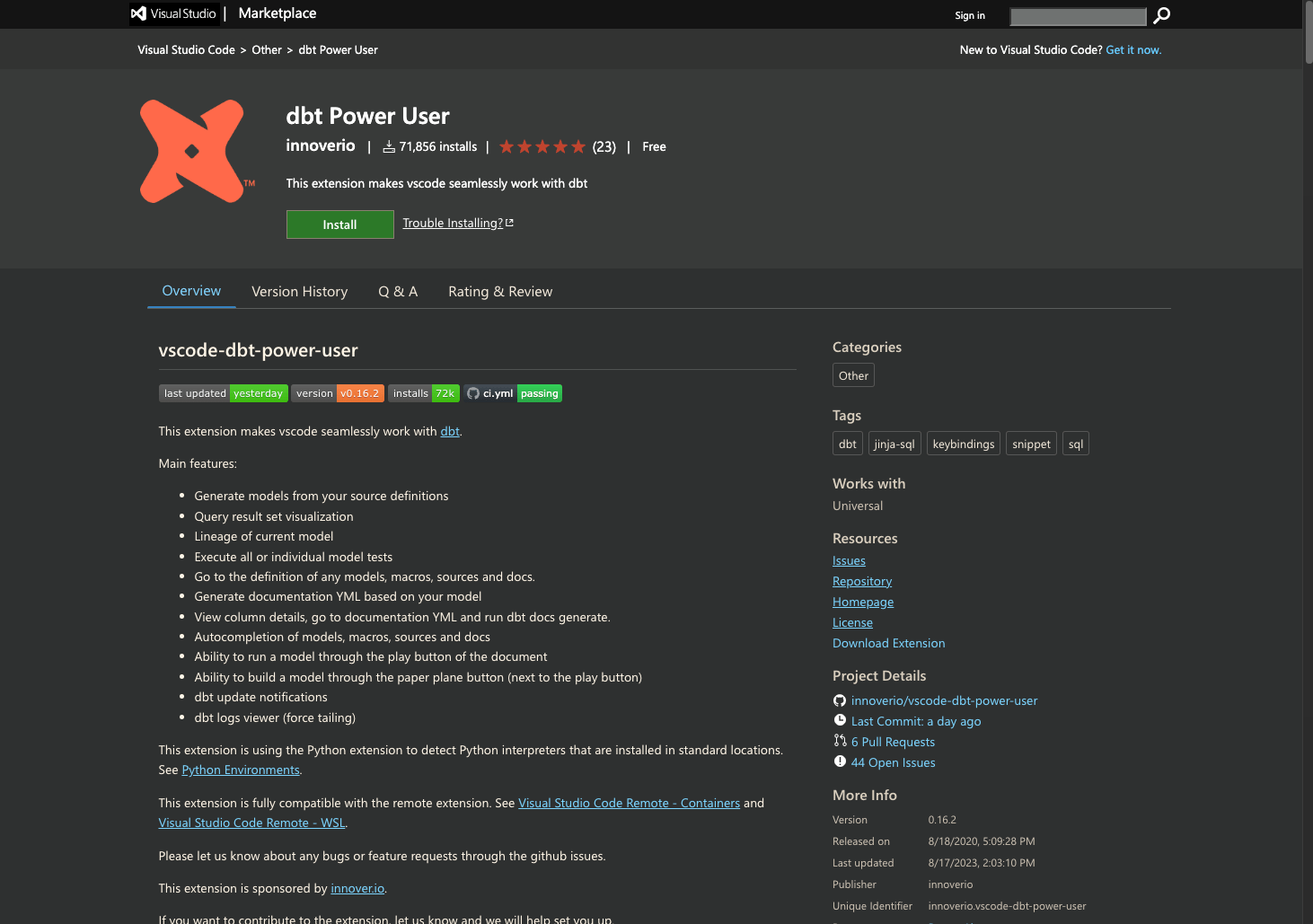Click the pull request icon

(840, 741)
